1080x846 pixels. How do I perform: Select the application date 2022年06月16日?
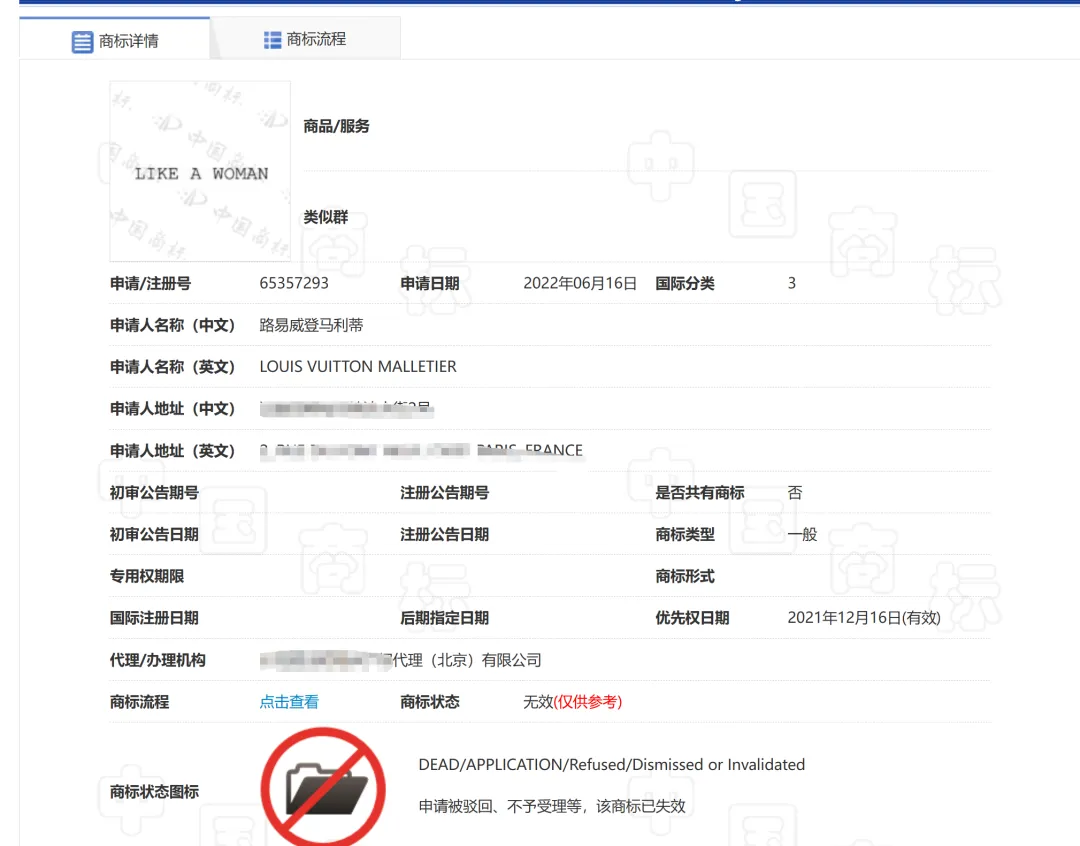pyautogui.click(x=580, y=283)
